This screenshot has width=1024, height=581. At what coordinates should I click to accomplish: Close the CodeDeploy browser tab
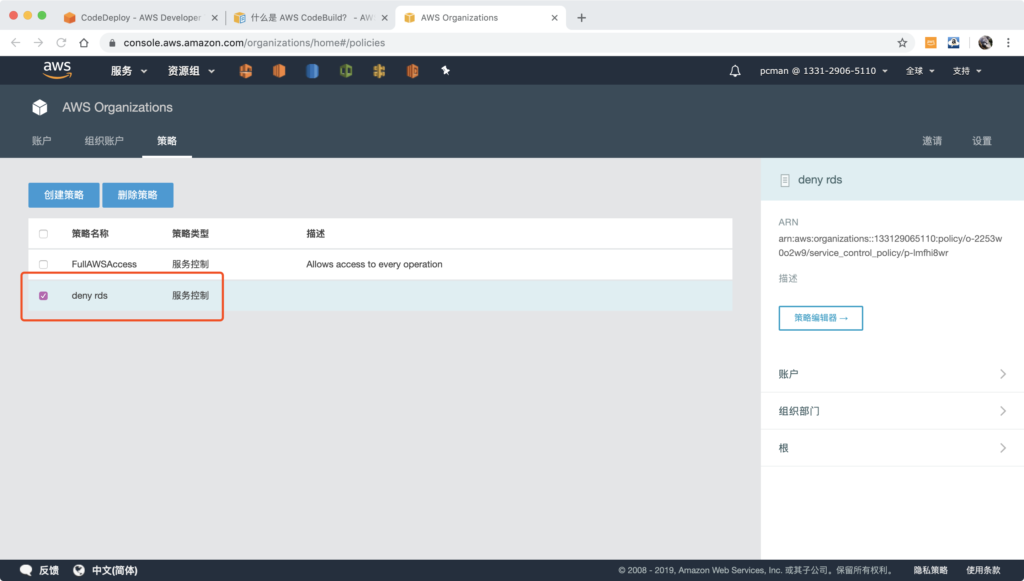[x=214, y=18]
